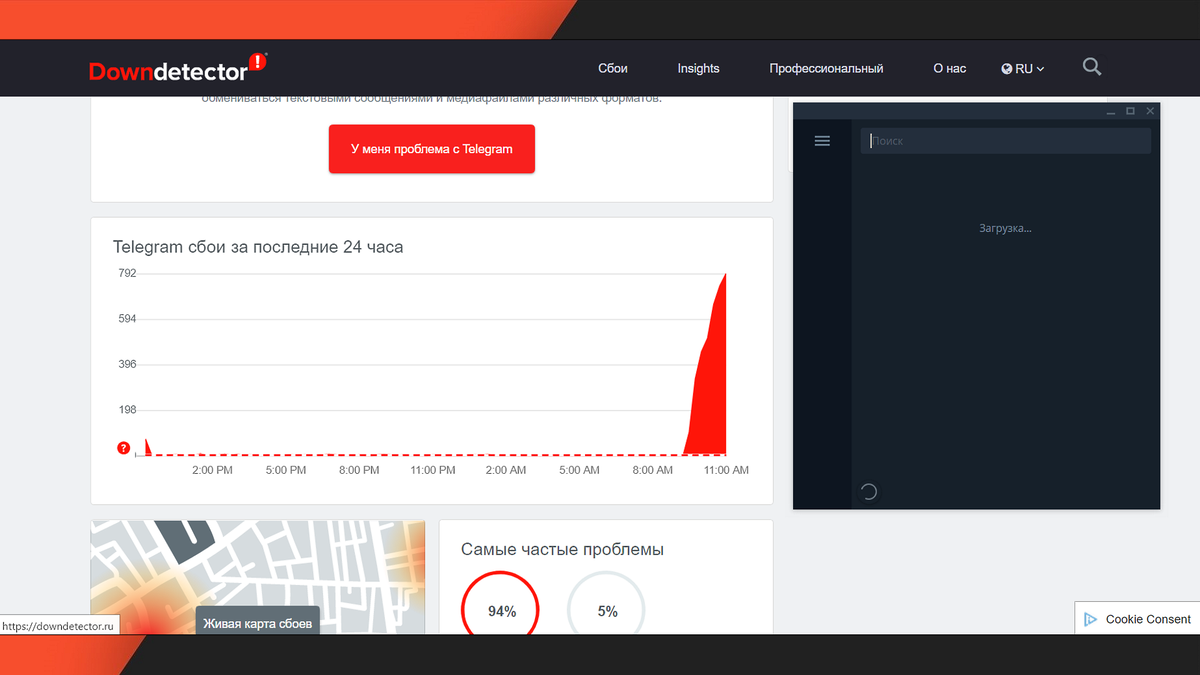Open the Профессиональный menu item
The width and height of the screenshot is (1200, 675).
click(x=826, y=69)
